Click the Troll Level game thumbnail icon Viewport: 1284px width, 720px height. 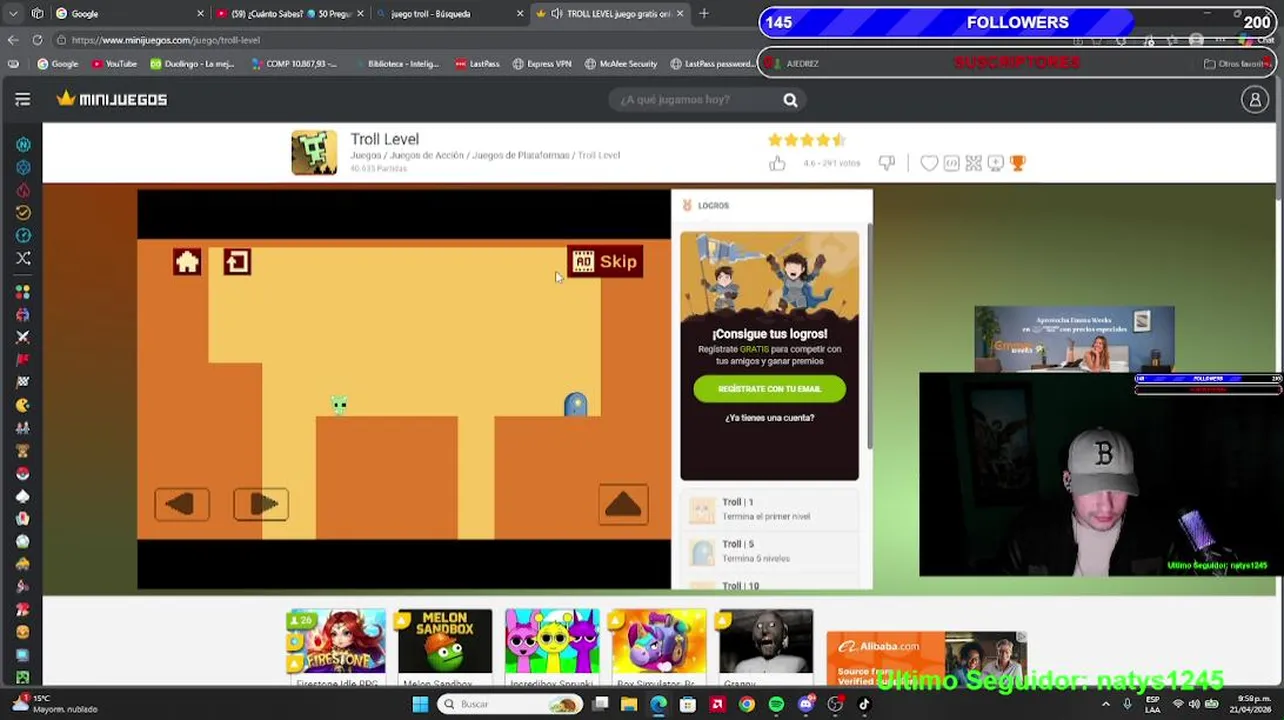coord(314,153)
